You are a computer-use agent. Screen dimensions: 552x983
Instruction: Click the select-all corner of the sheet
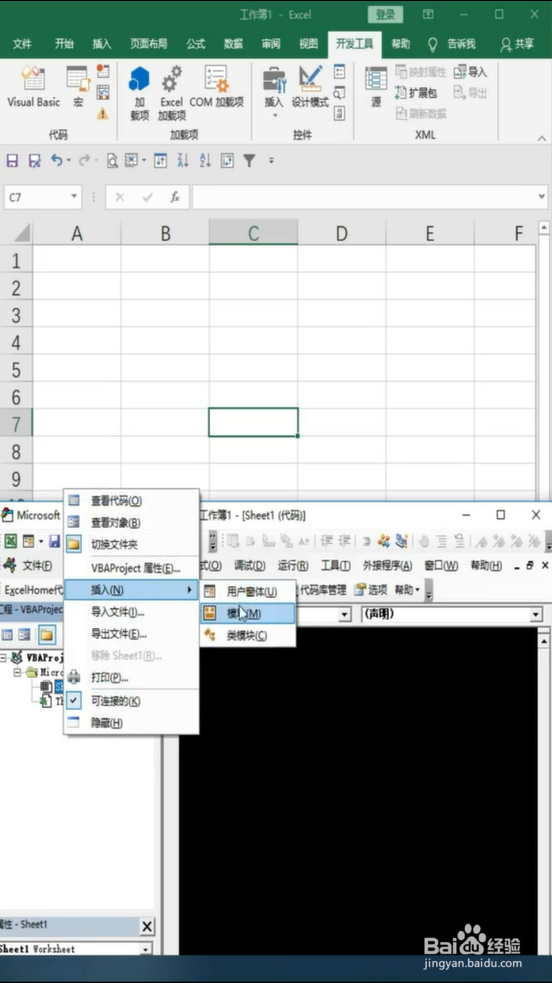click(x=22, y=234)
